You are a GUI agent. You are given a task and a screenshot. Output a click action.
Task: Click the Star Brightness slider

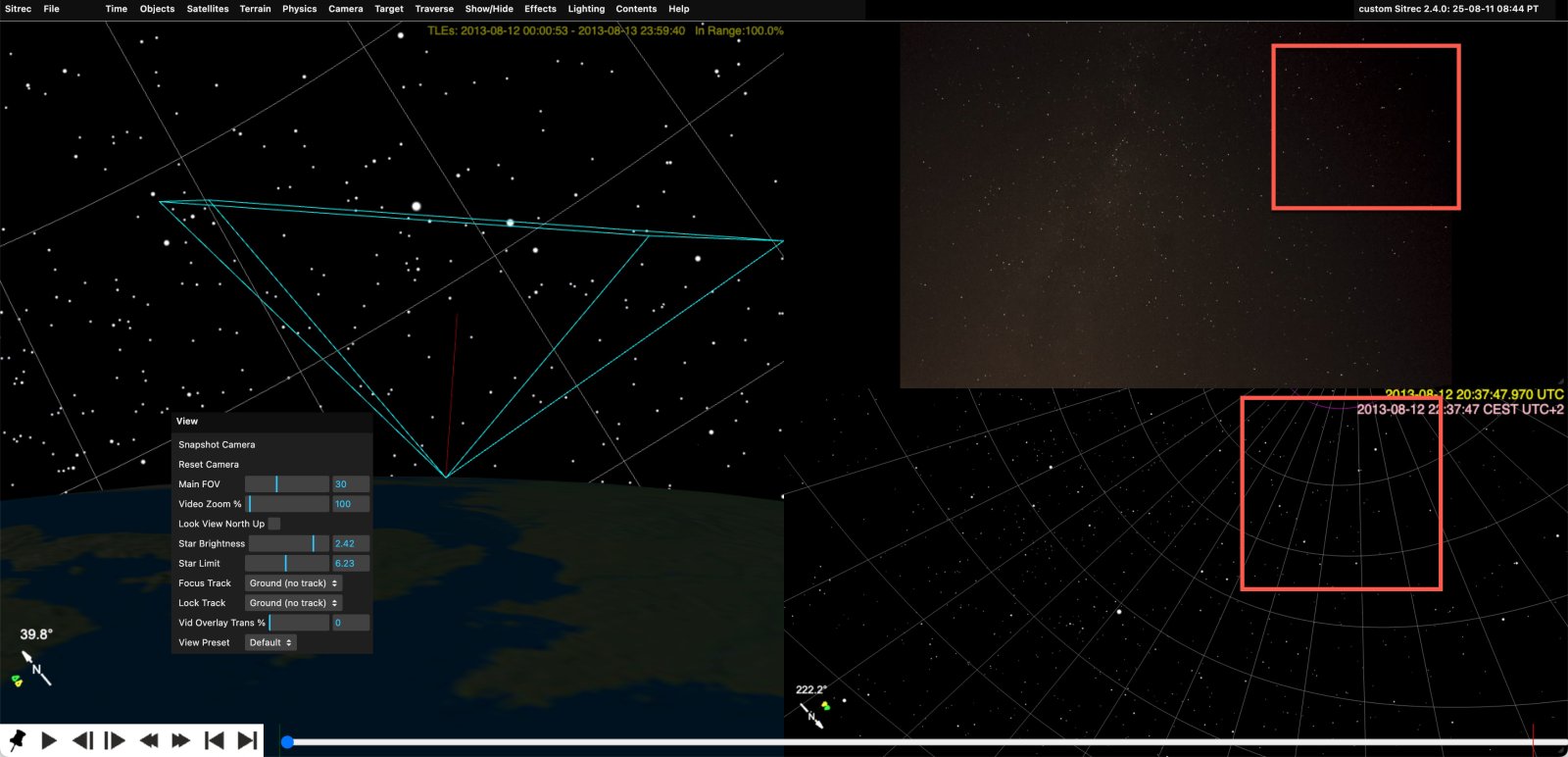tap(288, 543)
